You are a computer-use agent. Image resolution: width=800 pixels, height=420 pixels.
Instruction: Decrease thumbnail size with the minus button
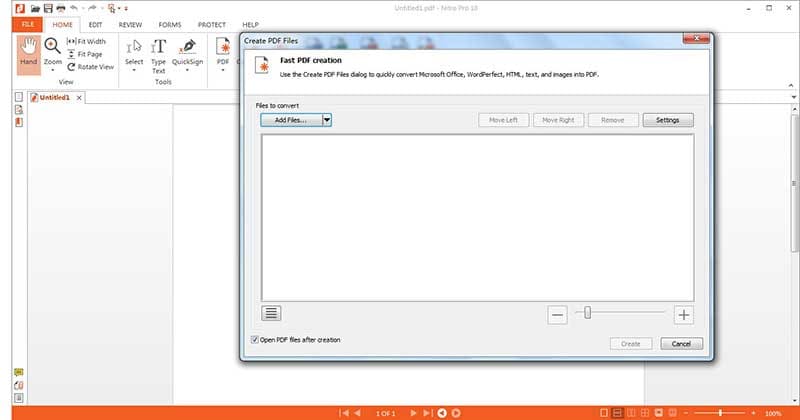coord(557,315)
